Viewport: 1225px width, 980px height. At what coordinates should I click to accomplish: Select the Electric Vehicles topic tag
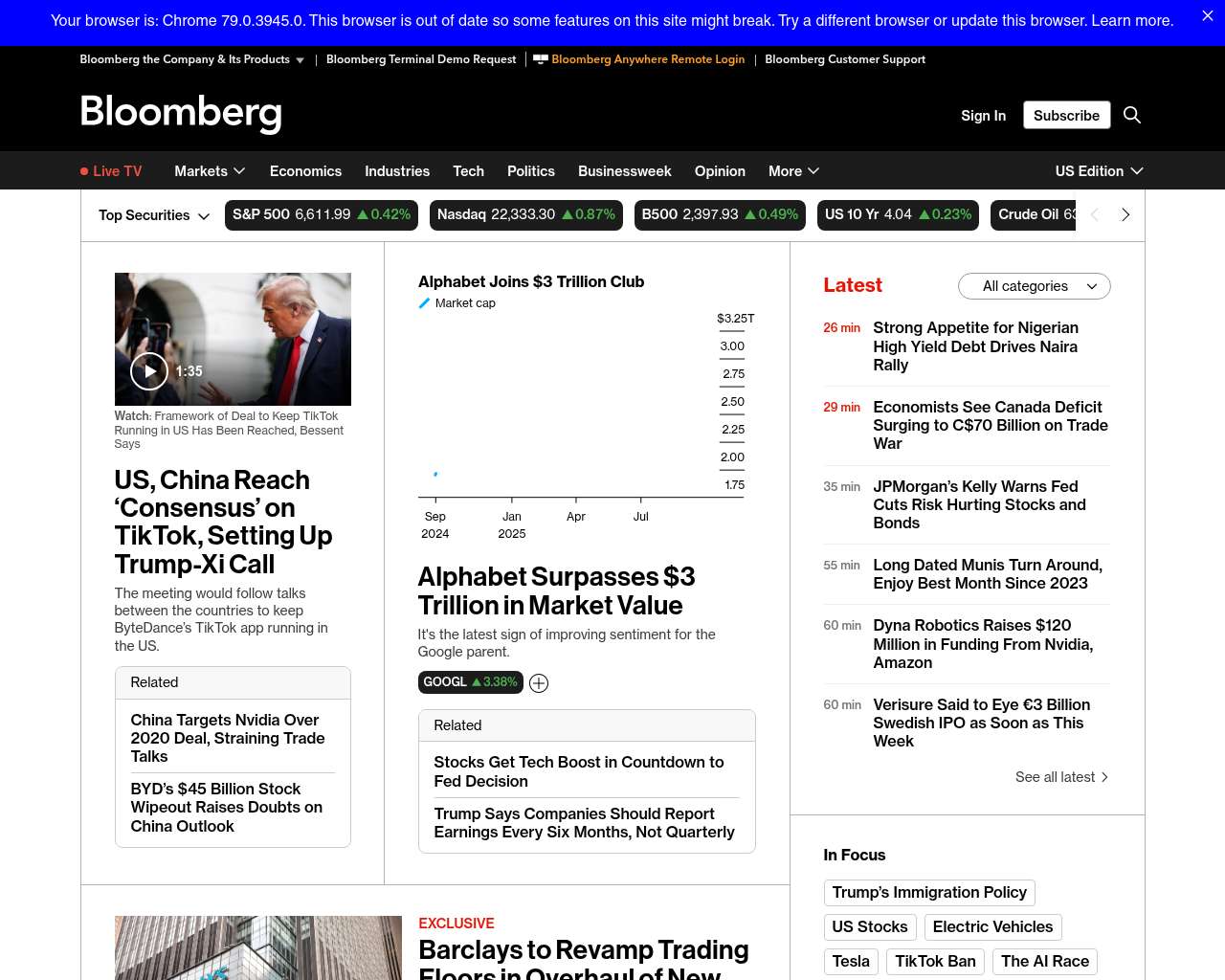pyautogui.click(x=993, y=927)
